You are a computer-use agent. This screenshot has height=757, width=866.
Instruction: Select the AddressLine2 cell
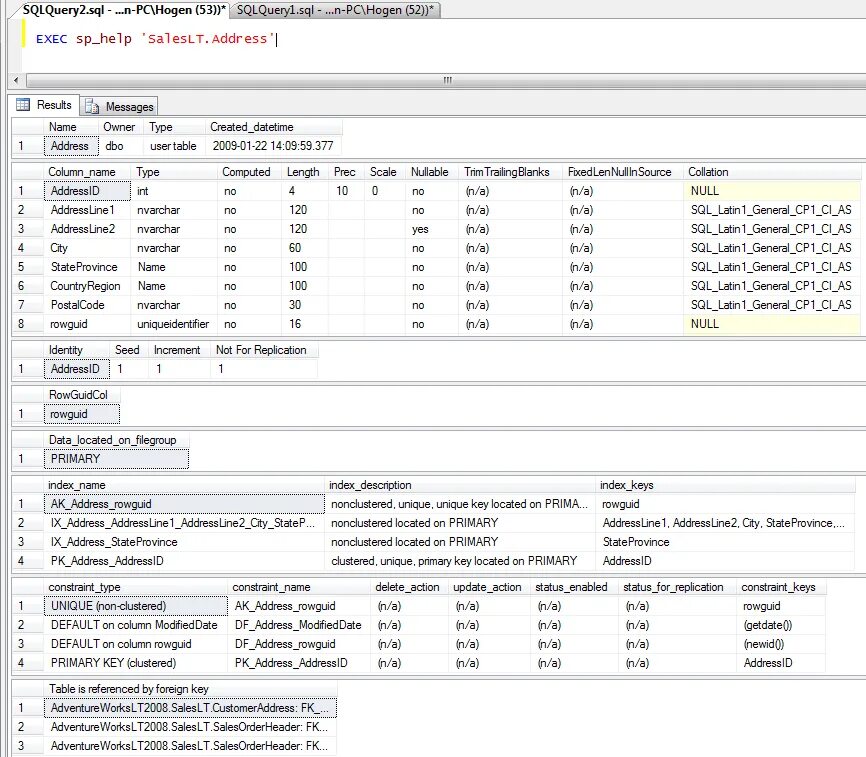87,229
